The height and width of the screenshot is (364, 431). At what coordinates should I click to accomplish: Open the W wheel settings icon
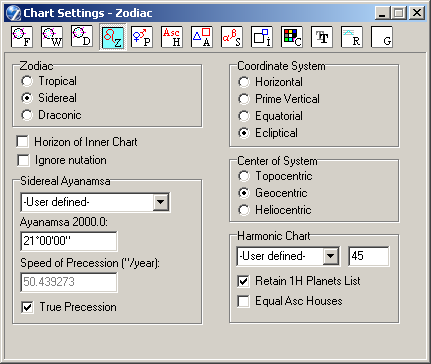[52, 37]
